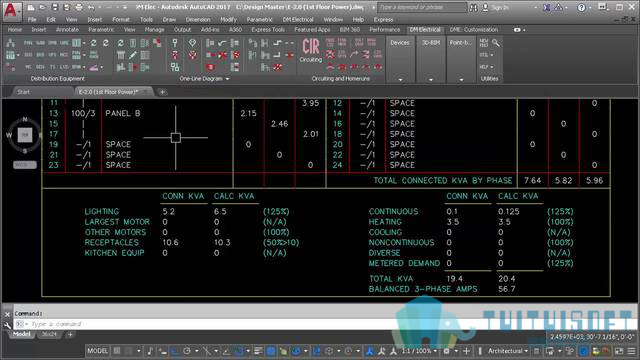
Task: Toggle MODEL space button in status bar
Action: 98,351
